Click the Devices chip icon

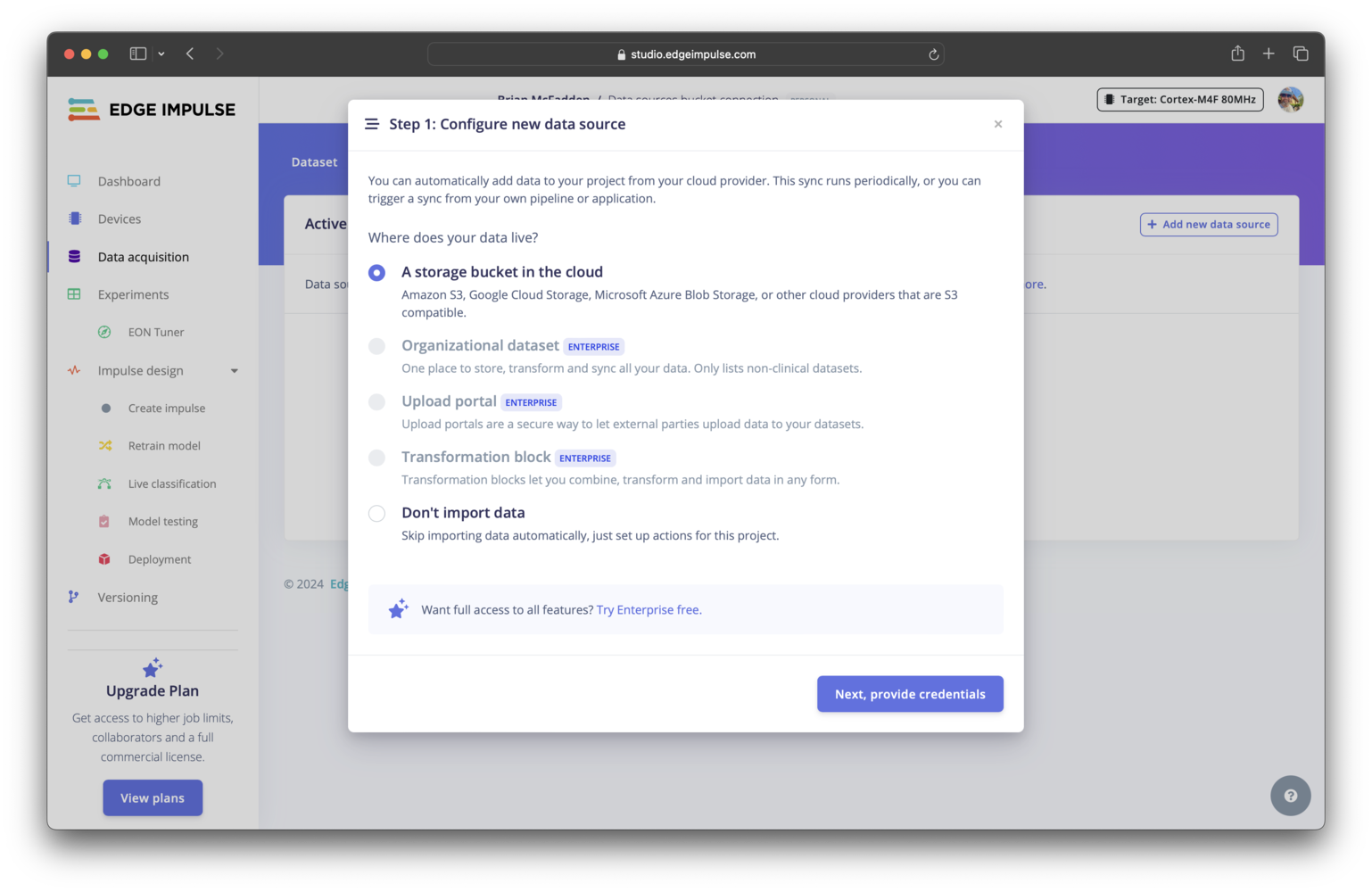click(x=75, y=219)
